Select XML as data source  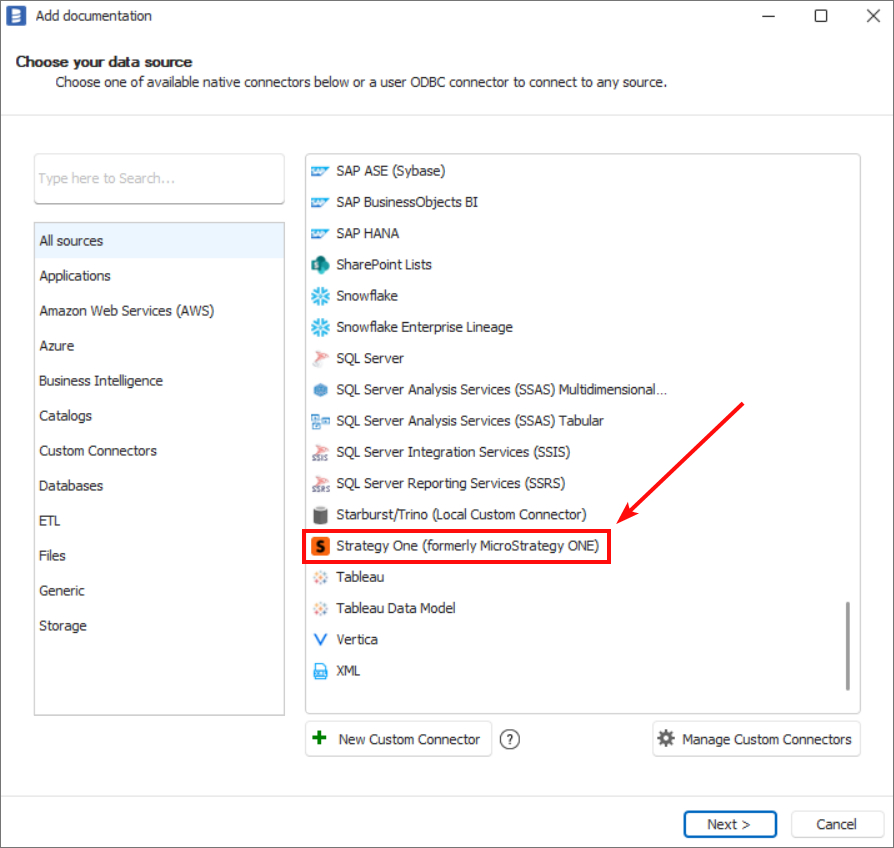[575, 671]
